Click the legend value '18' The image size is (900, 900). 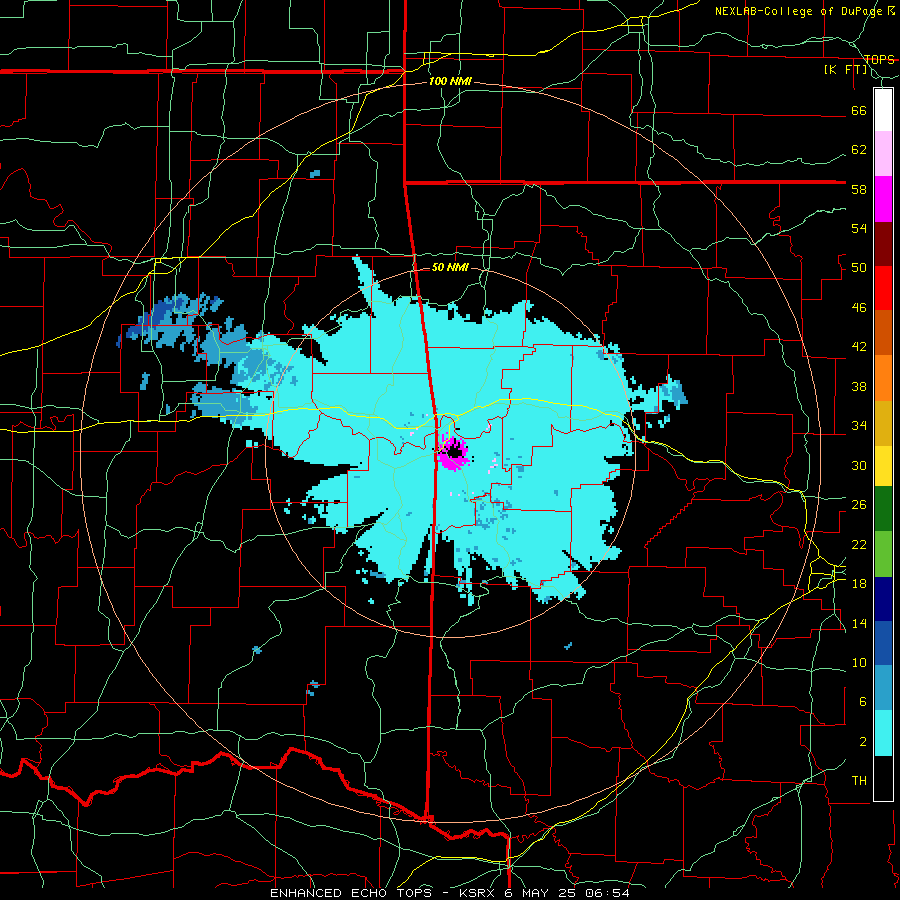click(859, 584)
